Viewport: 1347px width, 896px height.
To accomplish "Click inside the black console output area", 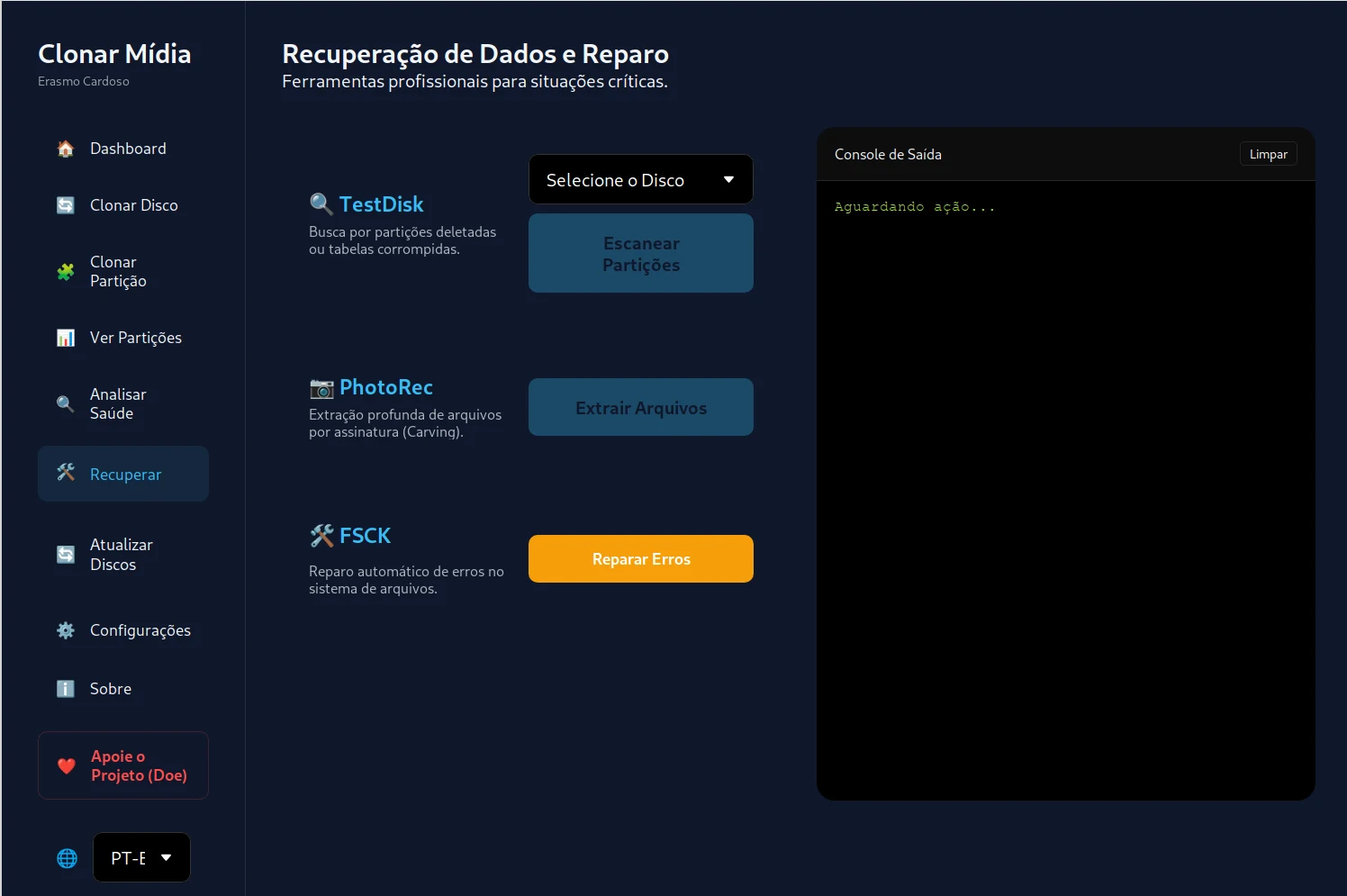I will 1066,490.
